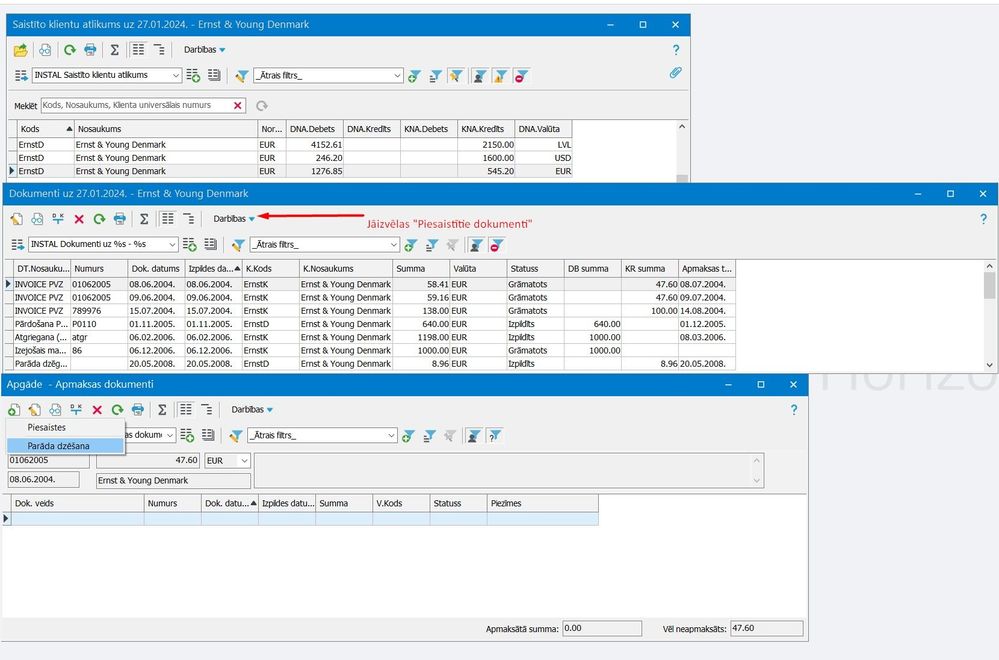Toggle off the active filter icon
999x660 pixels.
[520, 76]
